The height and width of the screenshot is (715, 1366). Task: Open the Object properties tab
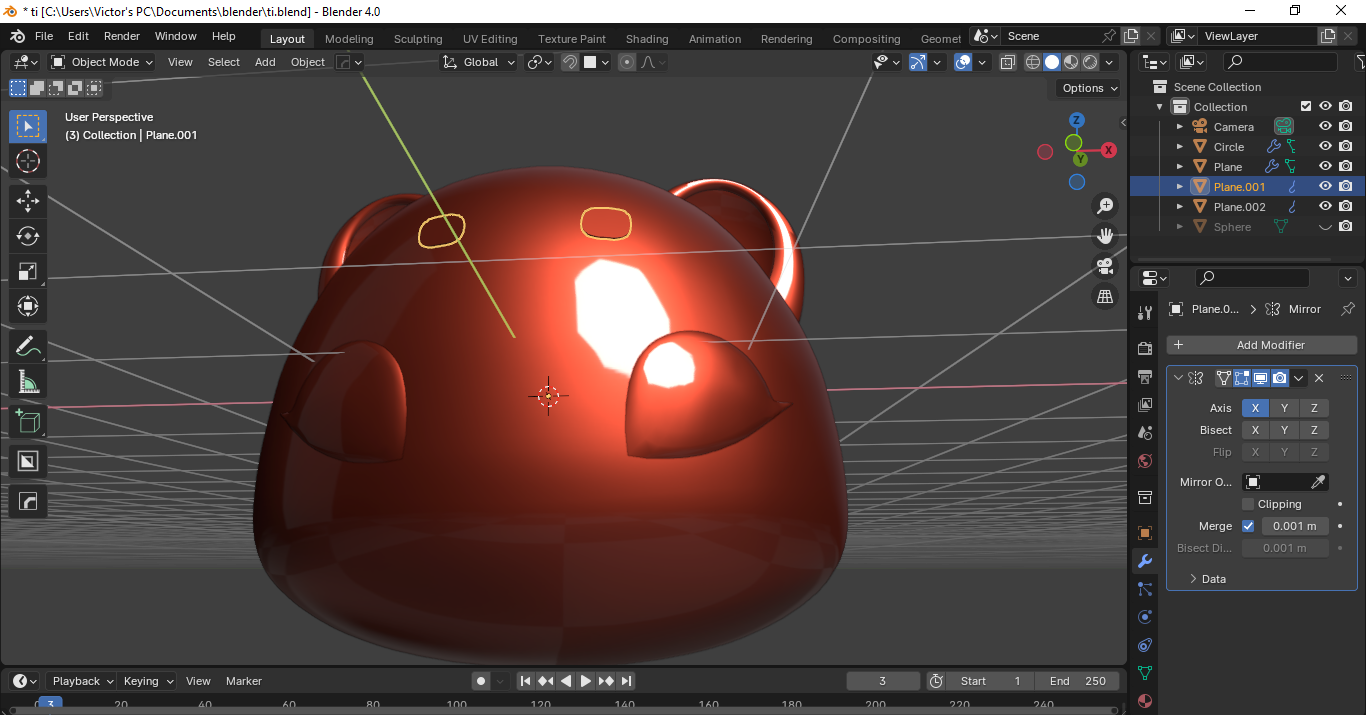click(1145, 533)
